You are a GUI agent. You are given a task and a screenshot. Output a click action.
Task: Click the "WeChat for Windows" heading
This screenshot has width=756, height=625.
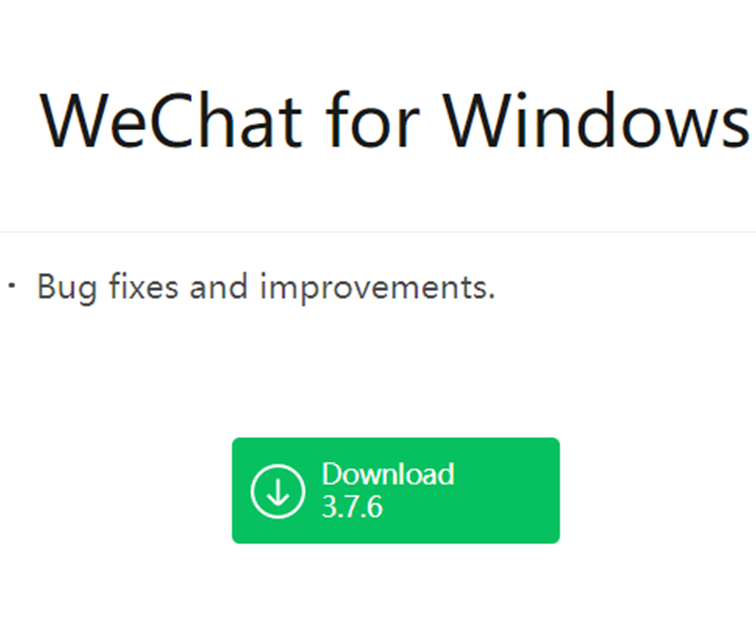click(x=394, y=120)
